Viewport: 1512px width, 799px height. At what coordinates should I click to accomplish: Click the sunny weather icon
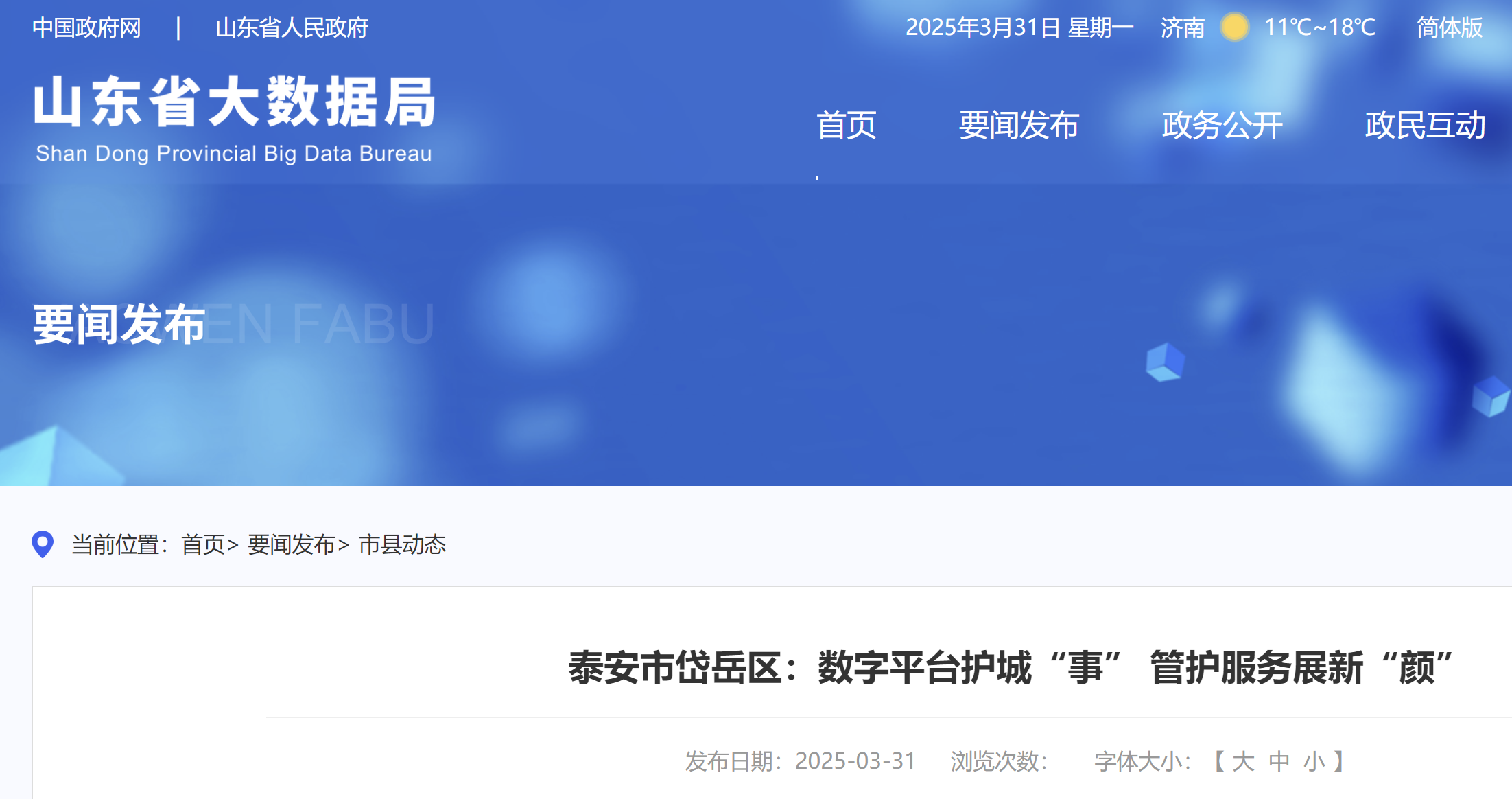[1234, 27]
